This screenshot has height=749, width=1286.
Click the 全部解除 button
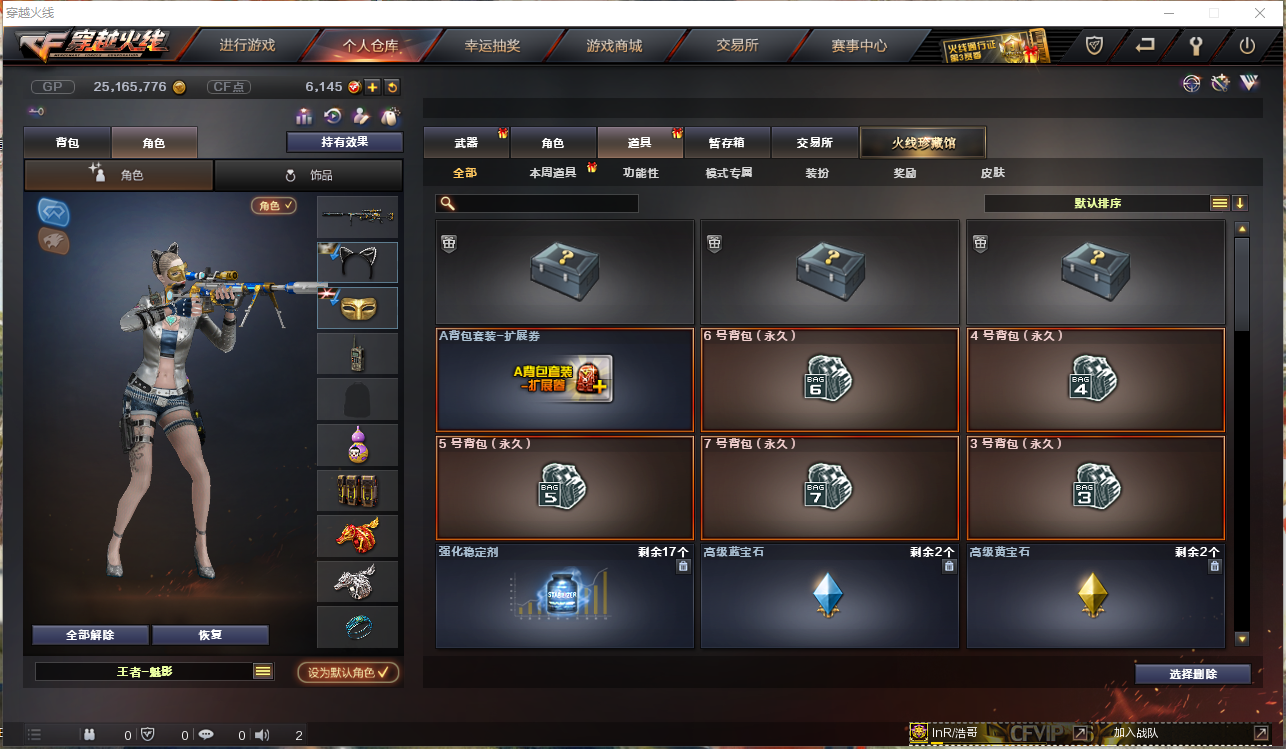(90, 635)
